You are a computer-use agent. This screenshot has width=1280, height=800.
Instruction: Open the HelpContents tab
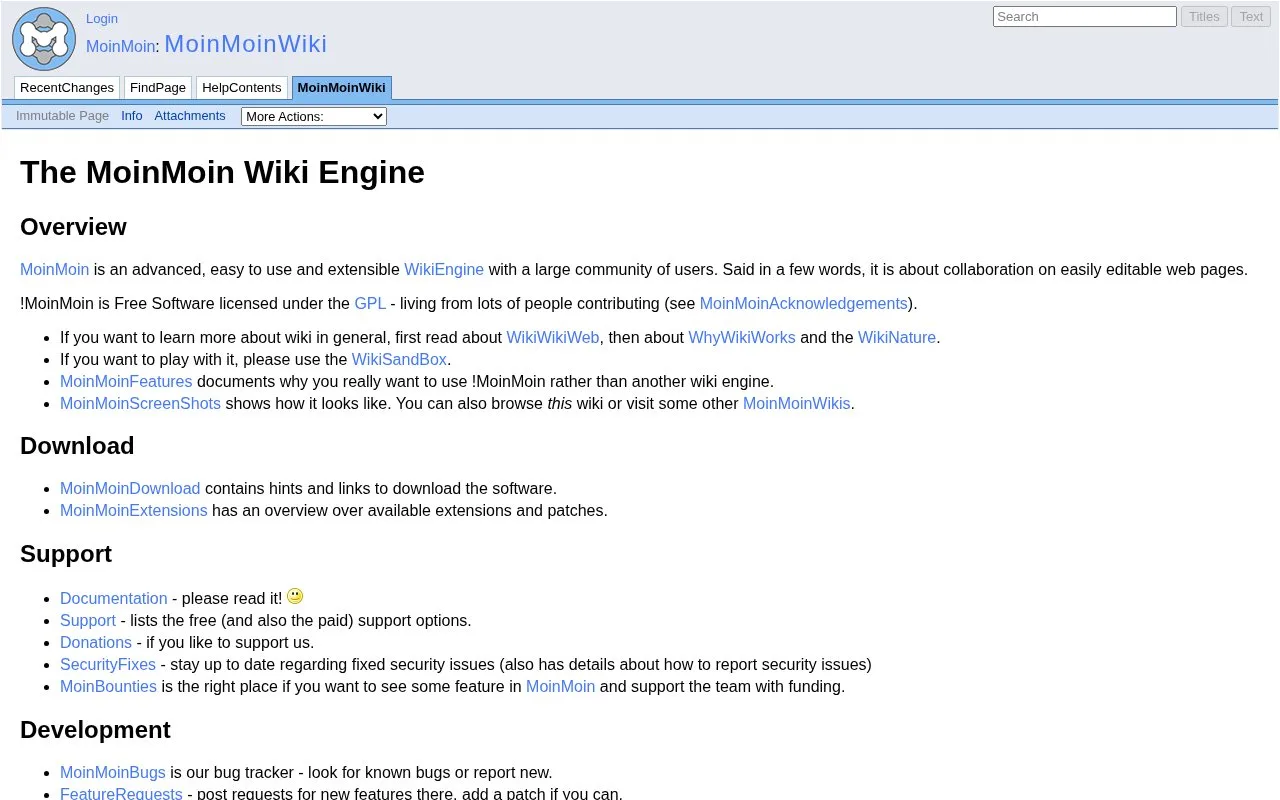[x=242, y=88]
